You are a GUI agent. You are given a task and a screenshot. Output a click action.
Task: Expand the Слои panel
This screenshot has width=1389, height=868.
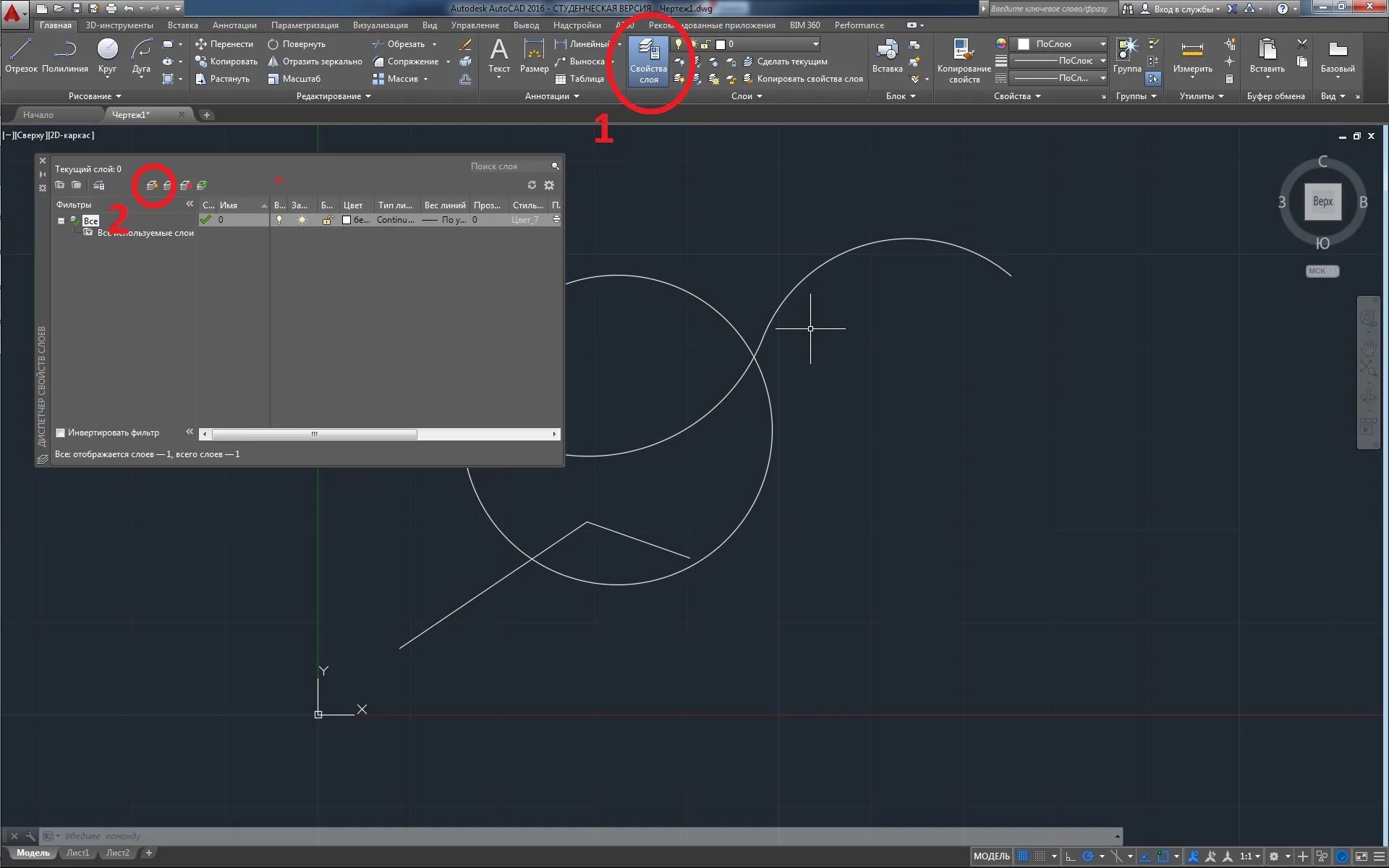(747, 96)
